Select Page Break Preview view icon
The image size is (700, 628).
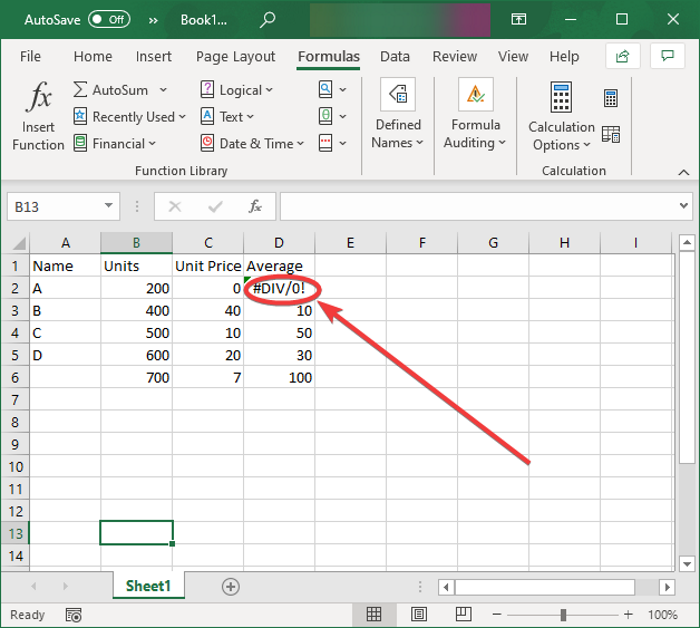[464, 614]
